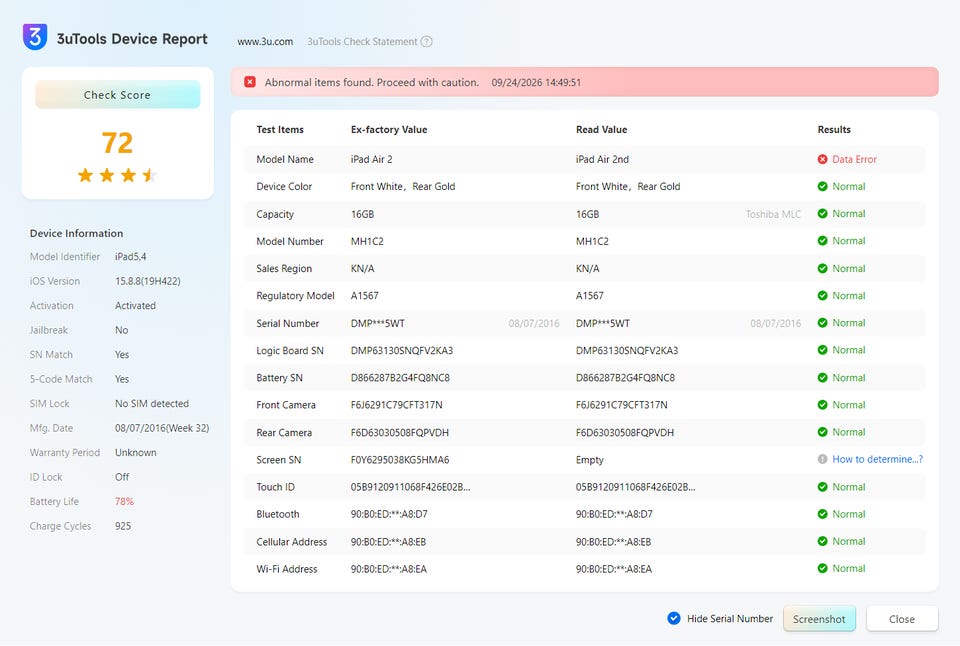The image size is (960, 646).
Task: Click the help icon beside 3uTools Check Statement
Action: (x=427, y=42)
